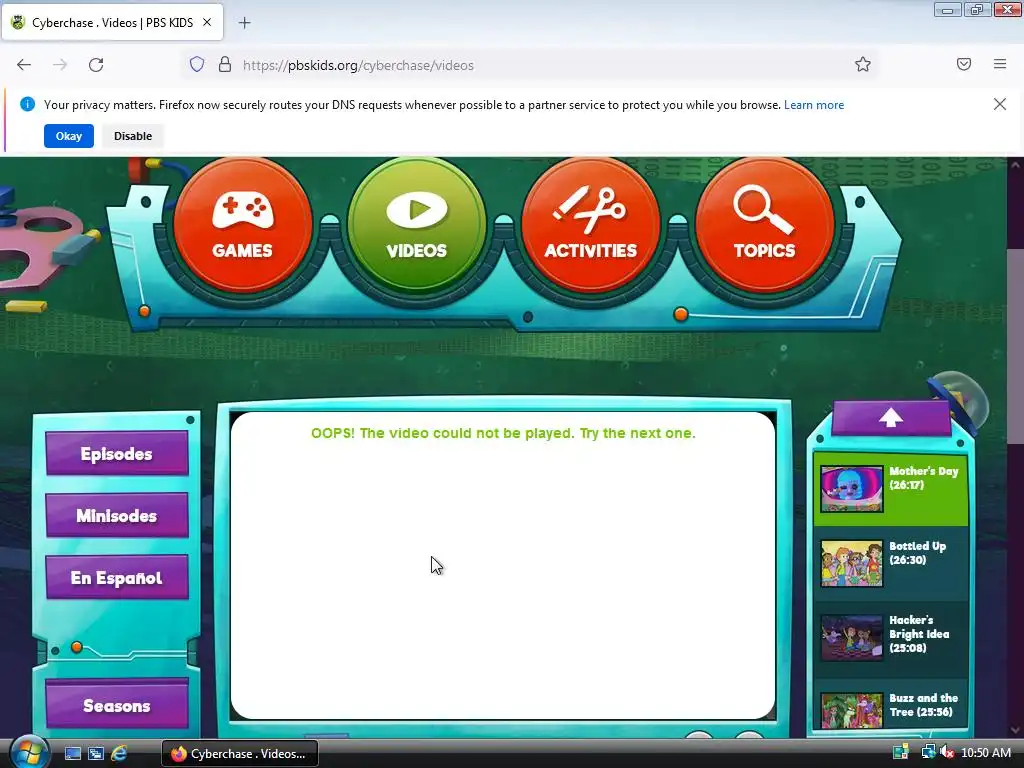Image resolution: width=1024 pixels, height=768 pixels.
Task: Open the Firefox application menu
Action: (1000, 64)
